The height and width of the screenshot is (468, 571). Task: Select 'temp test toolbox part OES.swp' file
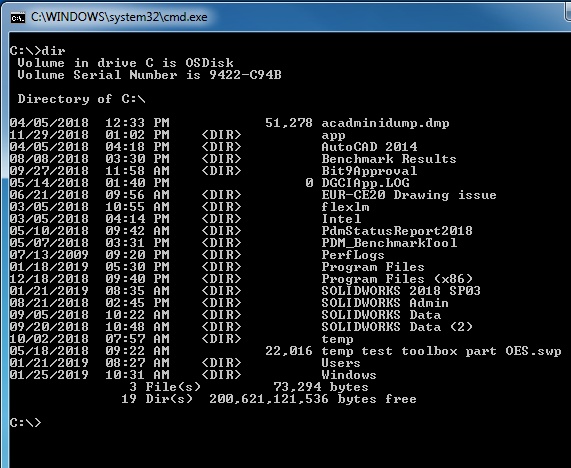coord(441,351)
